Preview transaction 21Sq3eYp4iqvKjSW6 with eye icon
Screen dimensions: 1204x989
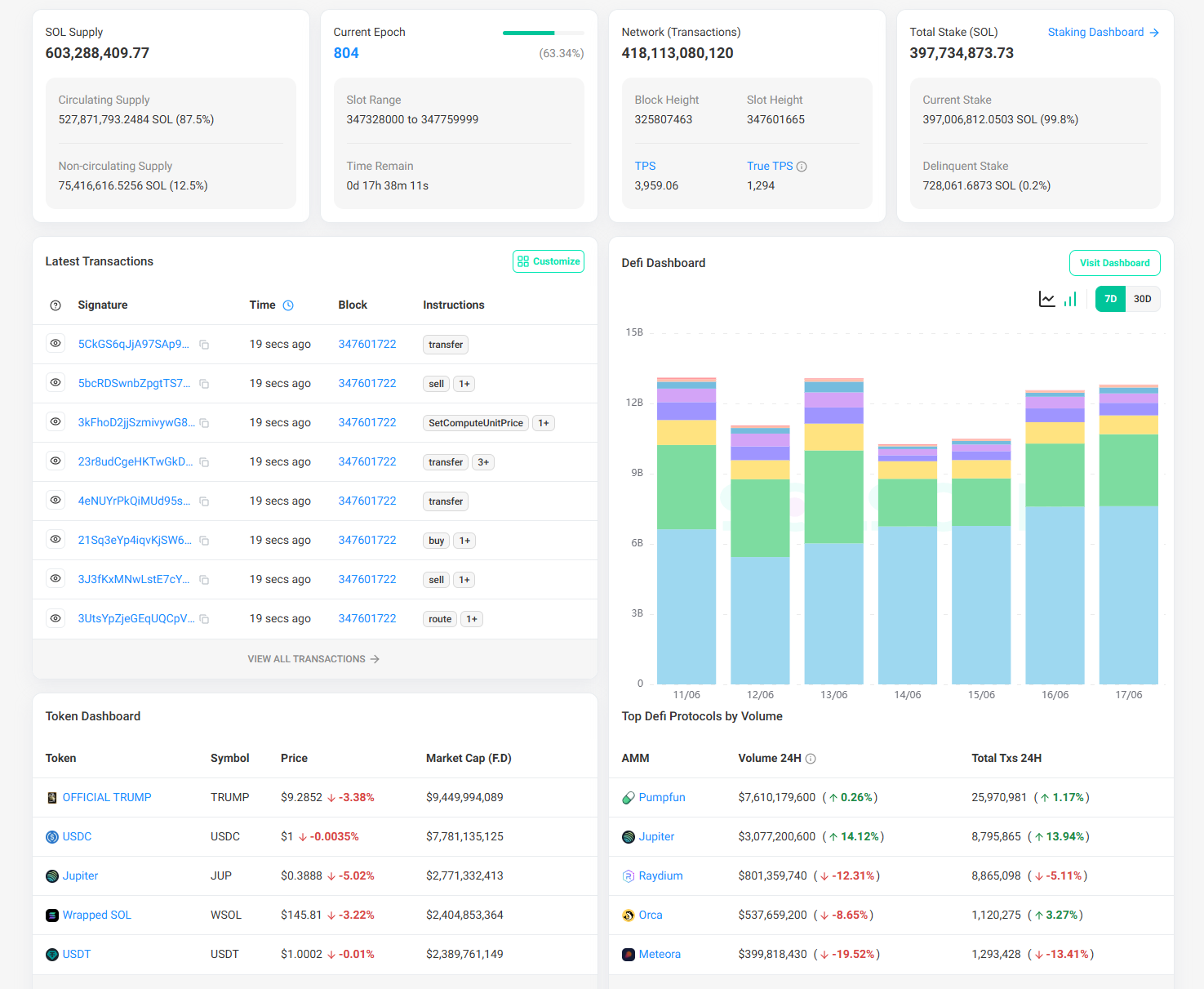pyautogui.click(x=56, y=540)
